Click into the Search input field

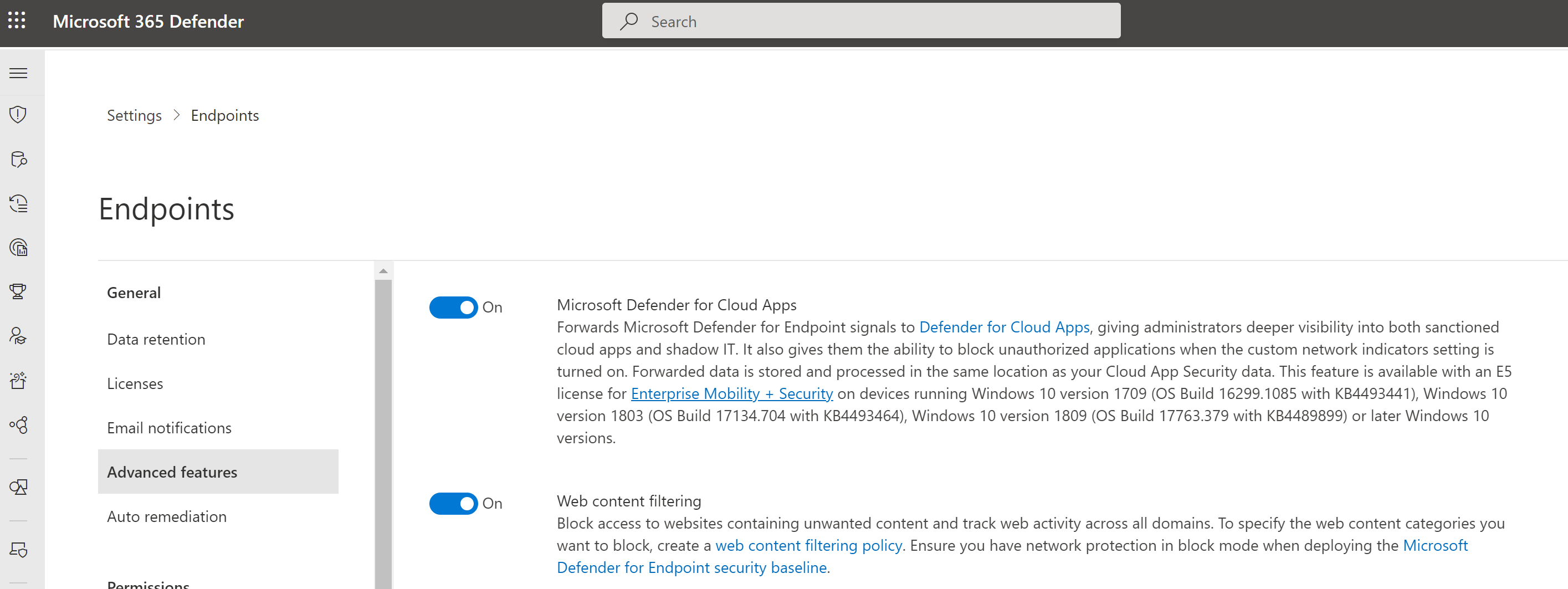tap(862, 21)
